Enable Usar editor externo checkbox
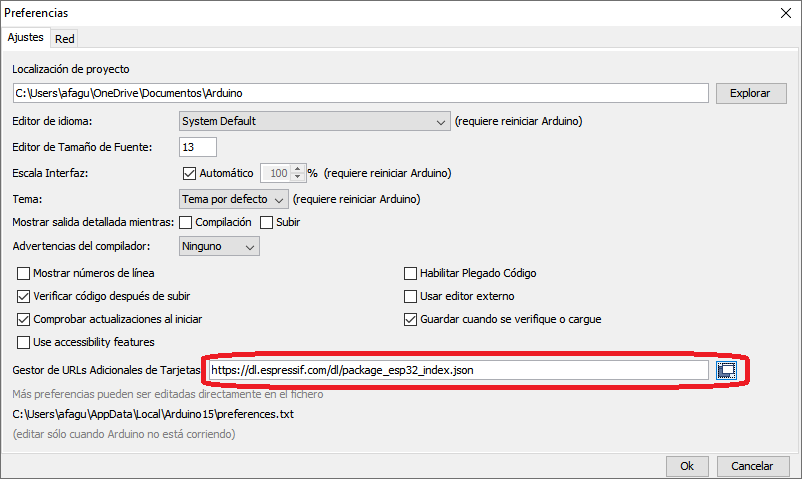Image resolution: width=802 pixels, height=479 pixels. click(x=410, y=296)
